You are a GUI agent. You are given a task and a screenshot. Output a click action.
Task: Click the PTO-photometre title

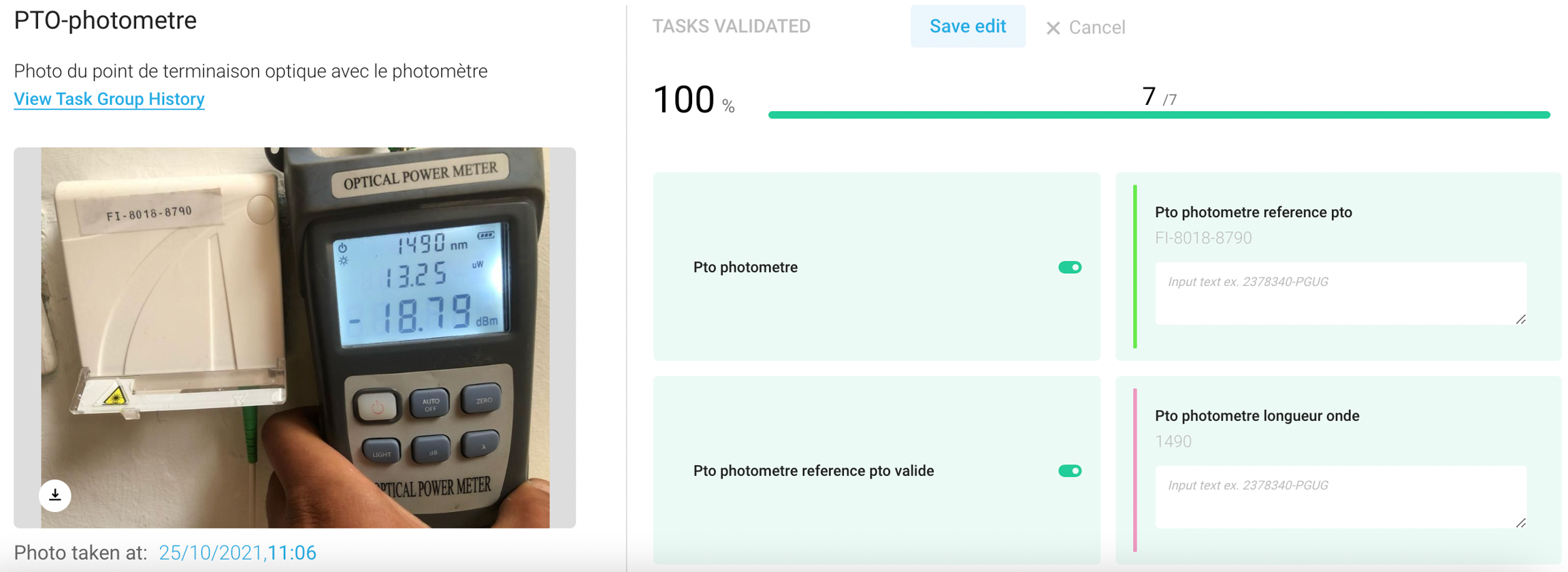coord(105,20)
